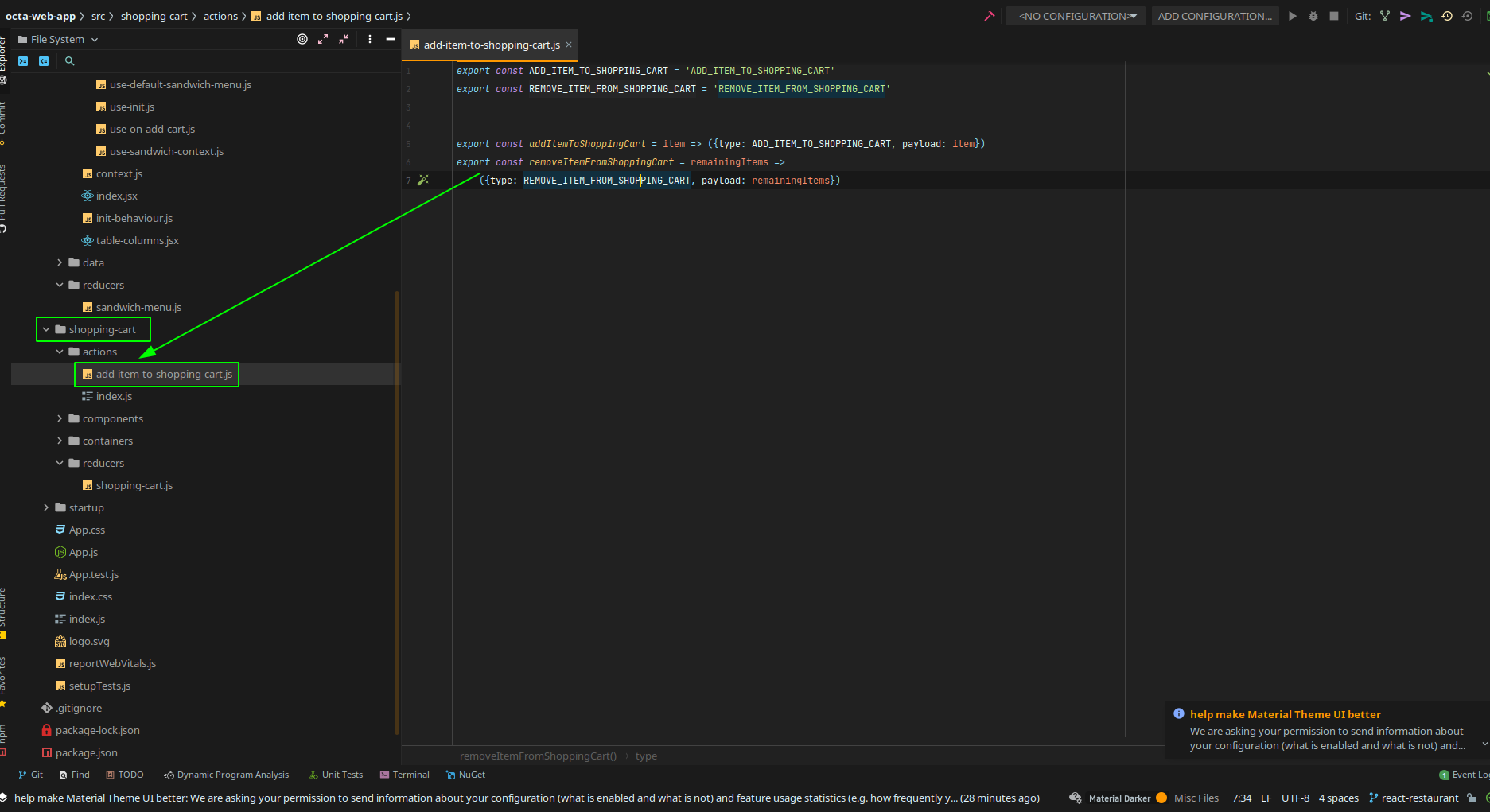Open the Terminal tool window

coord(404,775)
